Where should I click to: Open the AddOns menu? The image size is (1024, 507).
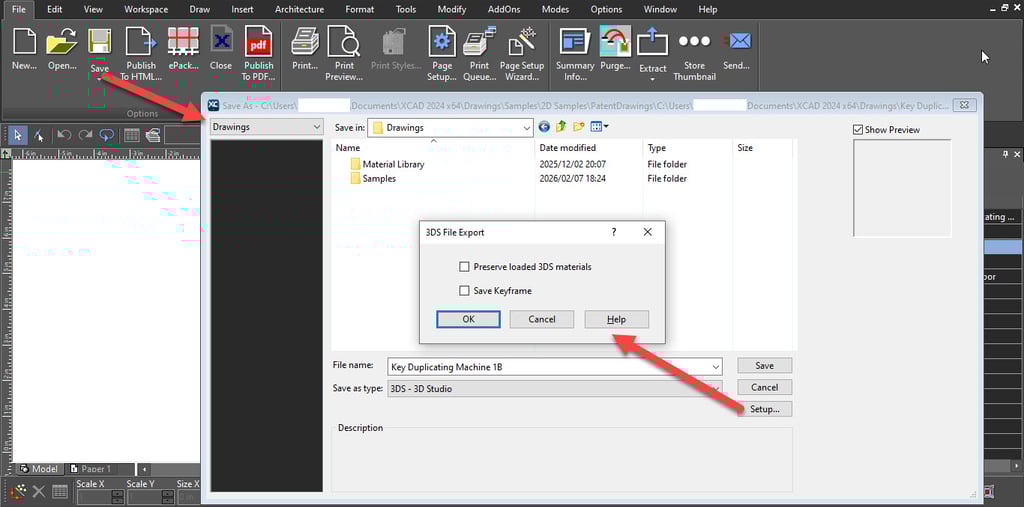tap(504, 9)
